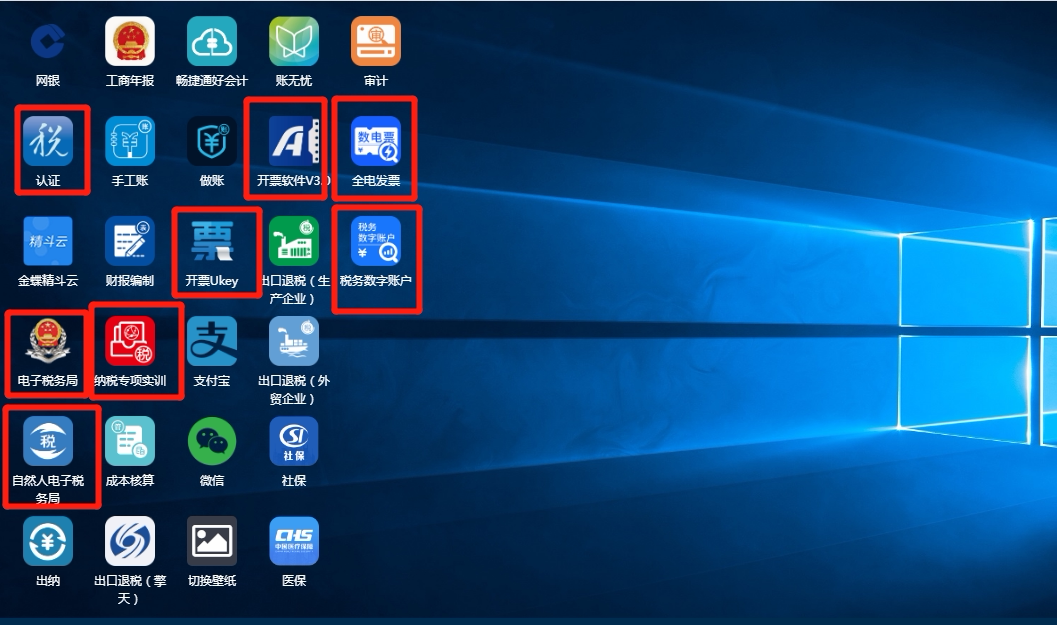Image resolution: width=1057 pixels, height=625 pixels.
Task: Launch the 医保 medical insurance icon
Action: tap(294, 541)
